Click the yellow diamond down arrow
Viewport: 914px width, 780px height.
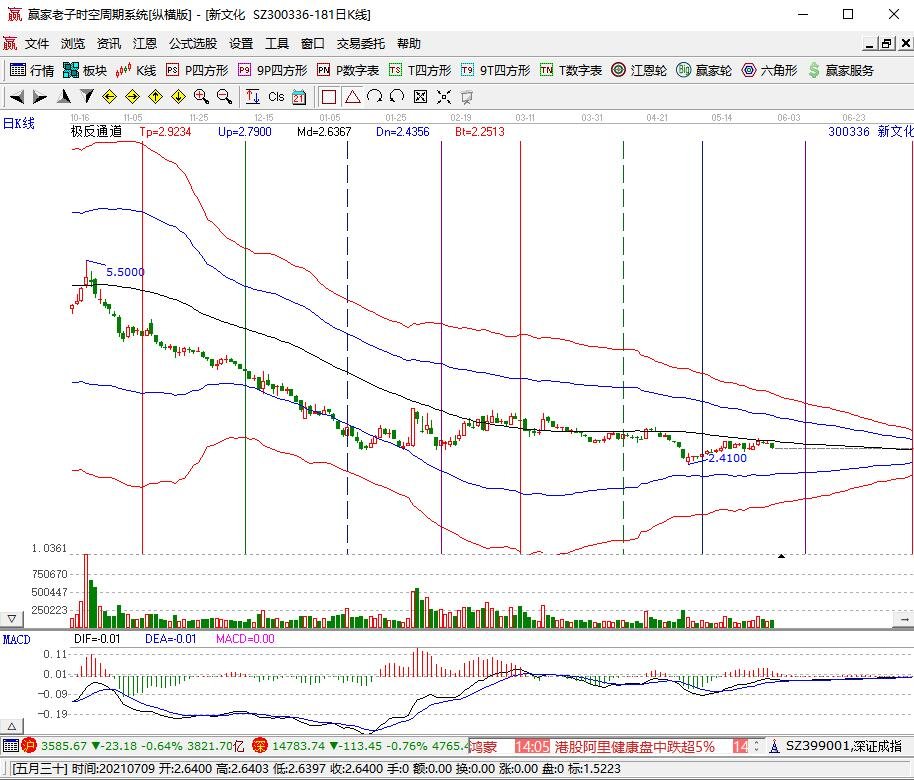[x=178, y=97]
